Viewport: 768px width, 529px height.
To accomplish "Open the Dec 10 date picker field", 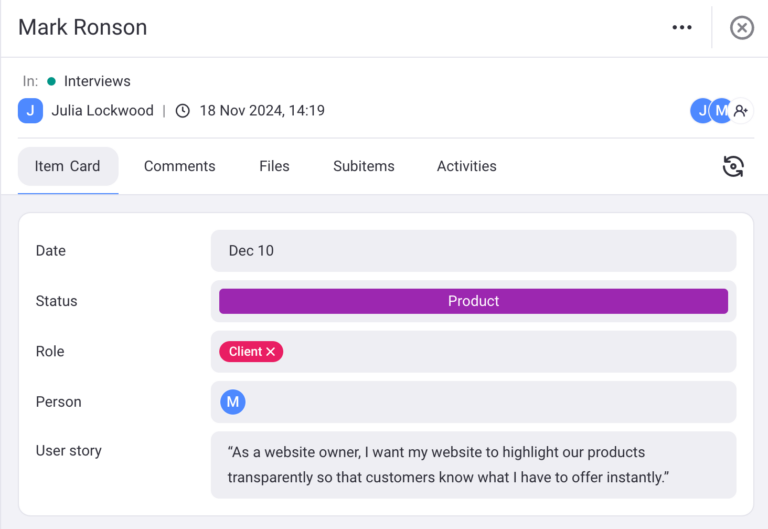I will point(473,251).
